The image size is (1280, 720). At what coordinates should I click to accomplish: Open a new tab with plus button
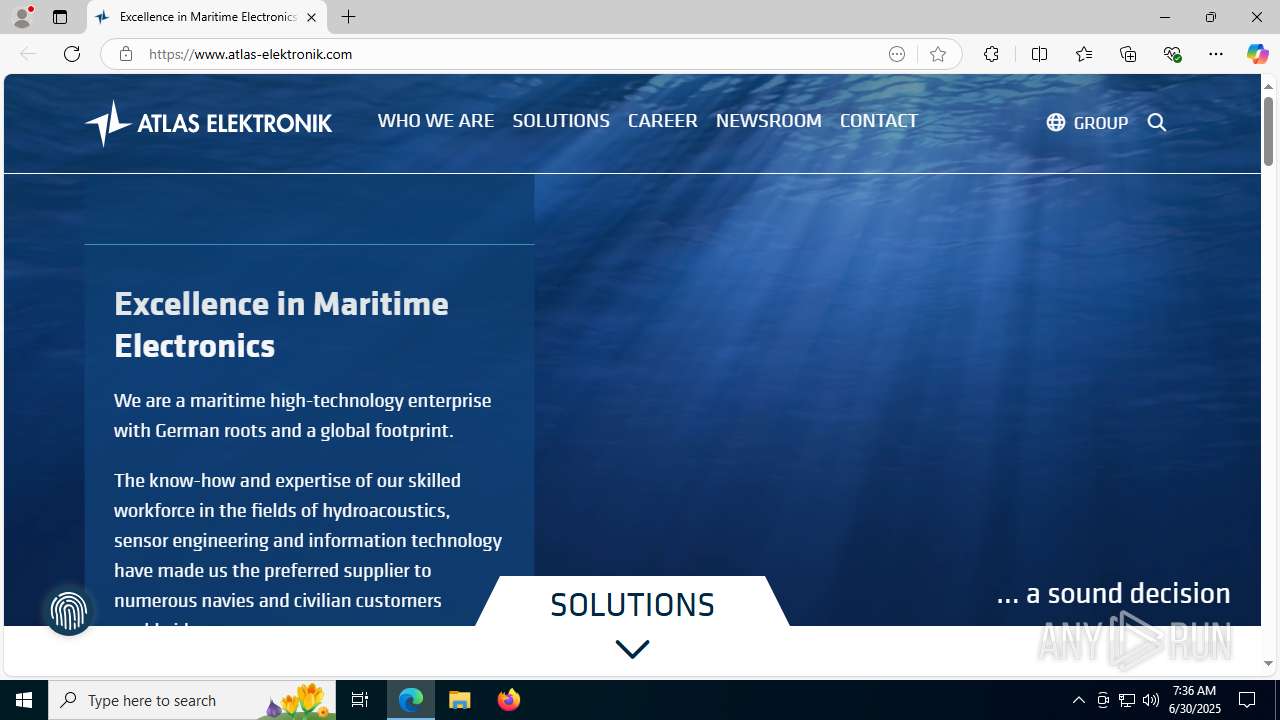pos(348,17)
